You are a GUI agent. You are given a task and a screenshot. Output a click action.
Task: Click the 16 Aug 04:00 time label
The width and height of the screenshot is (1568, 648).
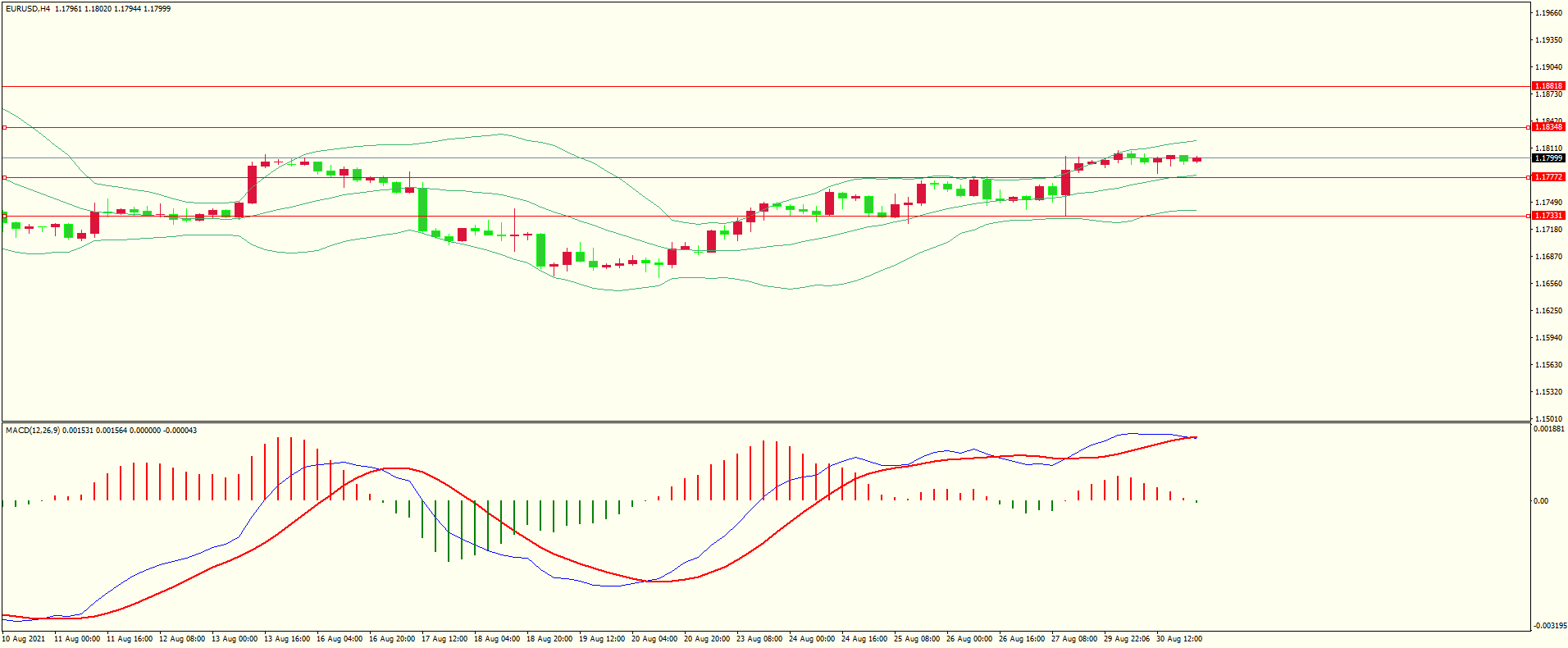tap(340, 639)
